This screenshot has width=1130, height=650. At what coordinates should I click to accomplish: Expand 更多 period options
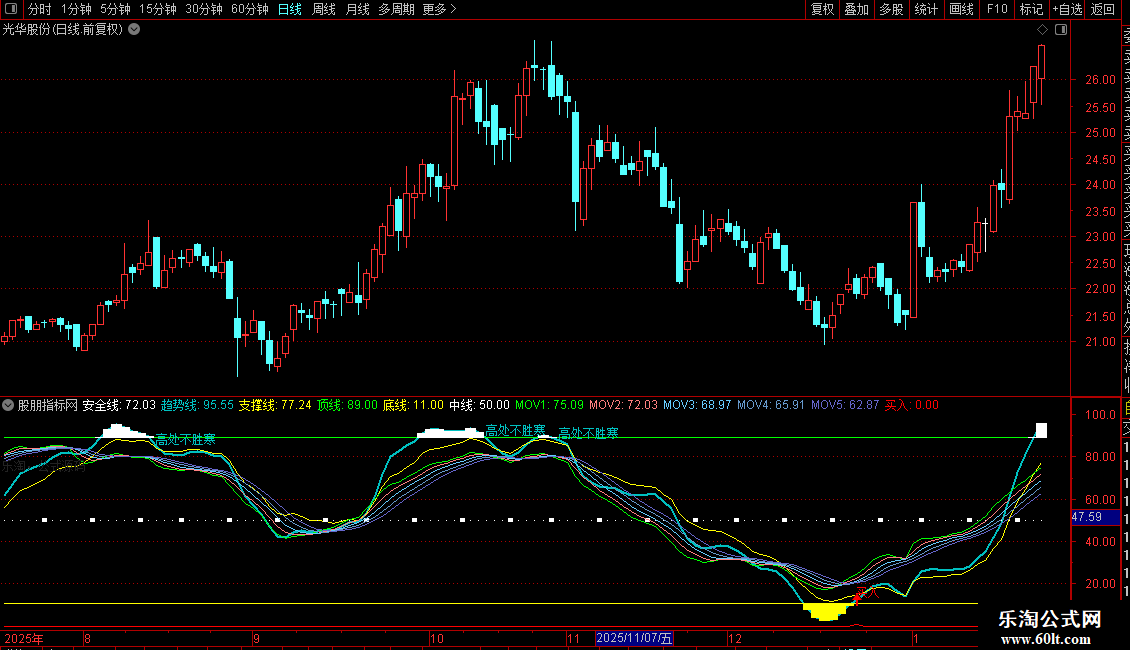tap(439, 10)
